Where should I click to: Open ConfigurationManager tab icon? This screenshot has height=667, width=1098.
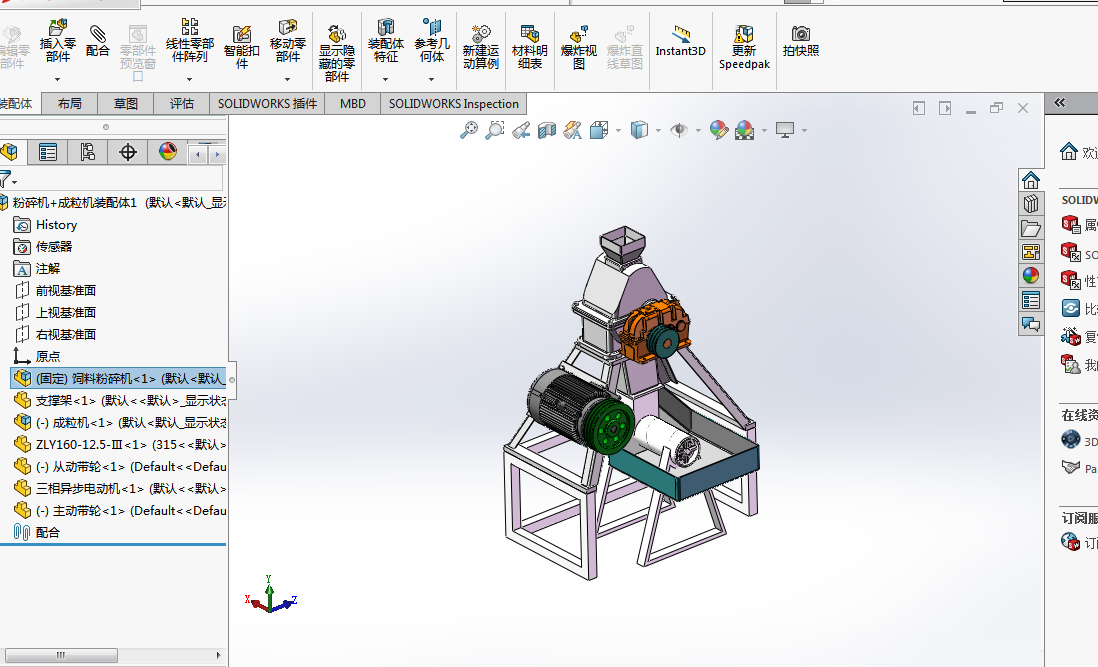pos(88,152)
